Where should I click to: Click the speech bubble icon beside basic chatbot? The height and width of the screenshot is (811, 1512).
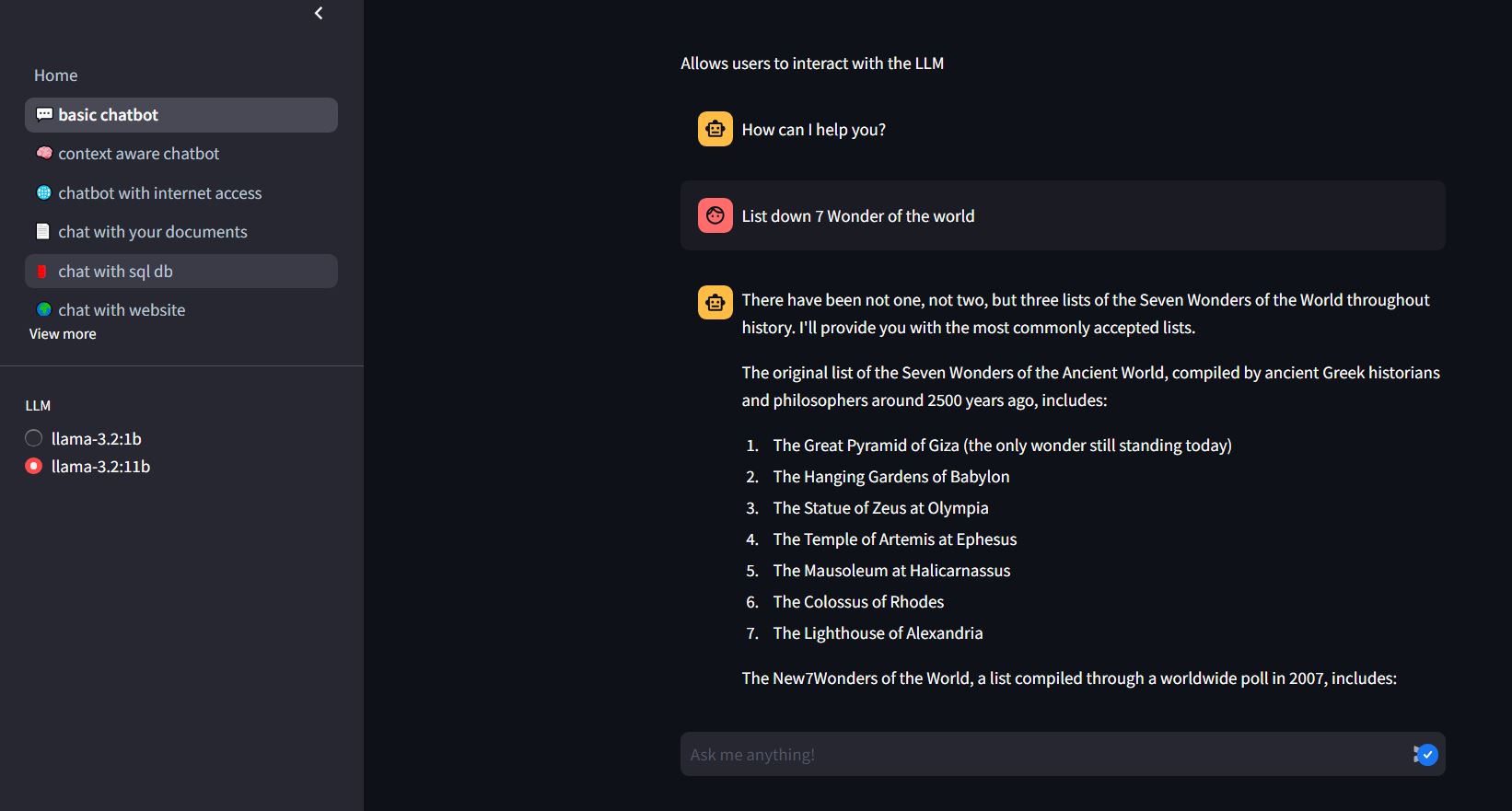point(44,115)
